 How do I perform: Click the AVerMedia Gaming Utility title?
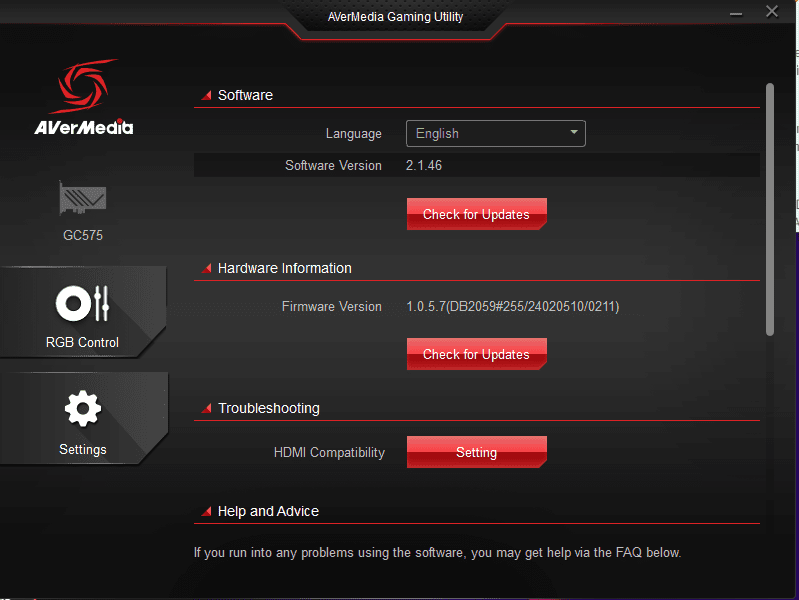pos(395,17)
